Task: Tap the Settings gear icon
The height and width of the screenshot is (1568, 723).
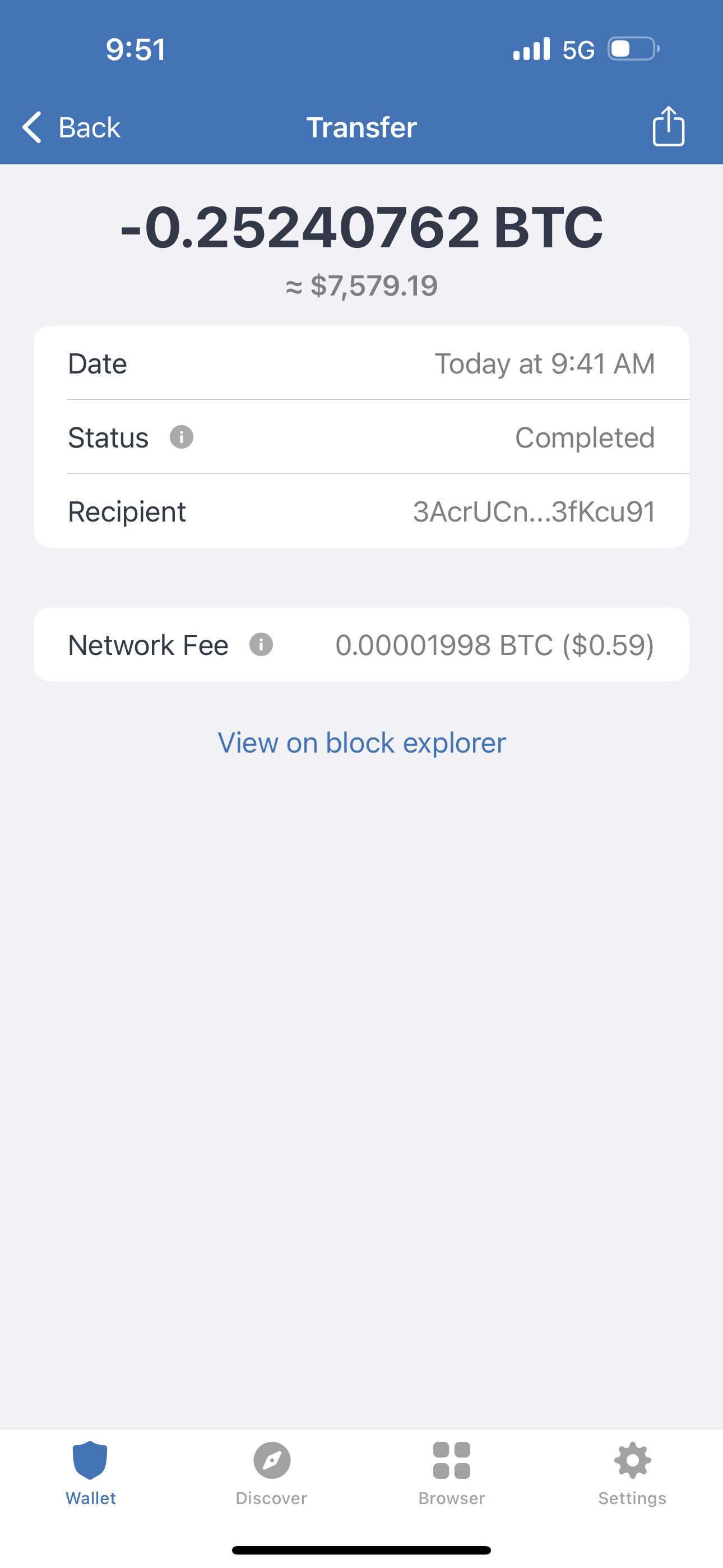Action: click(x=632, y=1460)
